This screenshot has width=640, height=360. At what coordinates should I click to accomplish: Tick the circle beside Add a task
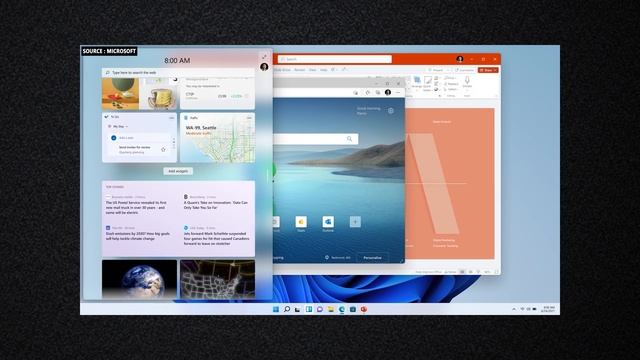pyautogui.click(x=113, y=138)
